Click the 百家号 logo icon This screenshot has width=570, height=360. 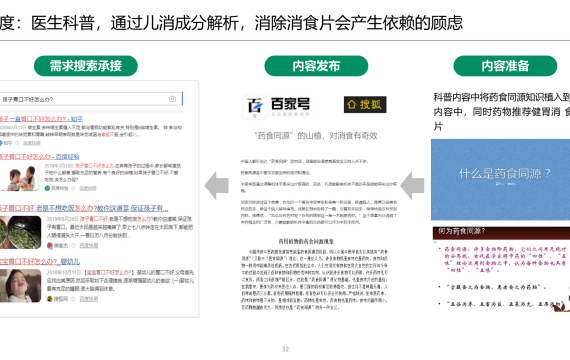pyautogui.click(x=255, y=107)
